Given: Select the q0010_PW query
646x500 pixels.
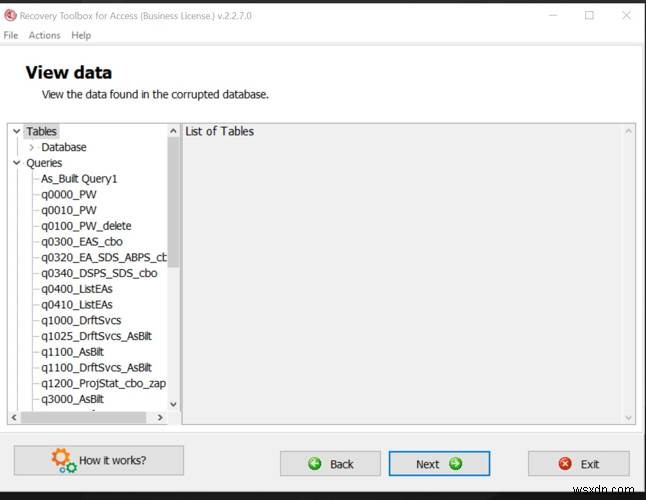Looking at the screenshot, I should point(69,210).
